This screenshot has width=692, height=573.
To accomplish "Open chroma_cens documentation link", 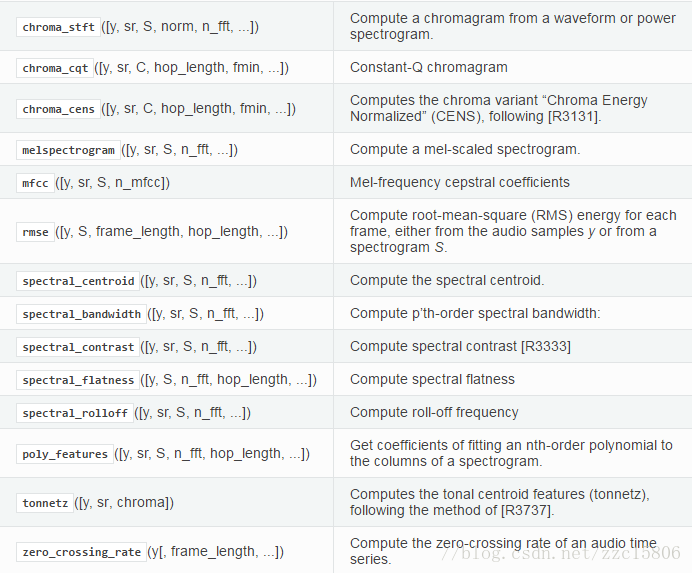I will pyautogui.click(x=59, y=109).
